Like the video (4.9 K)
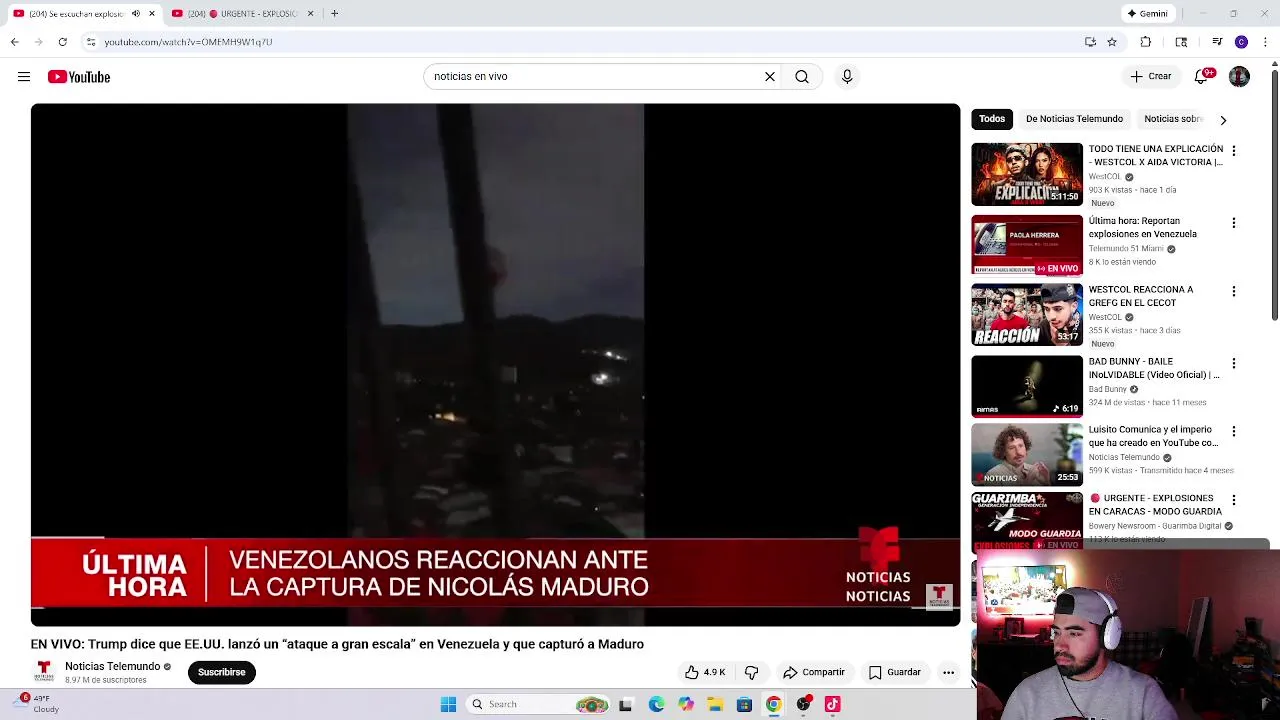 point(705,672)
